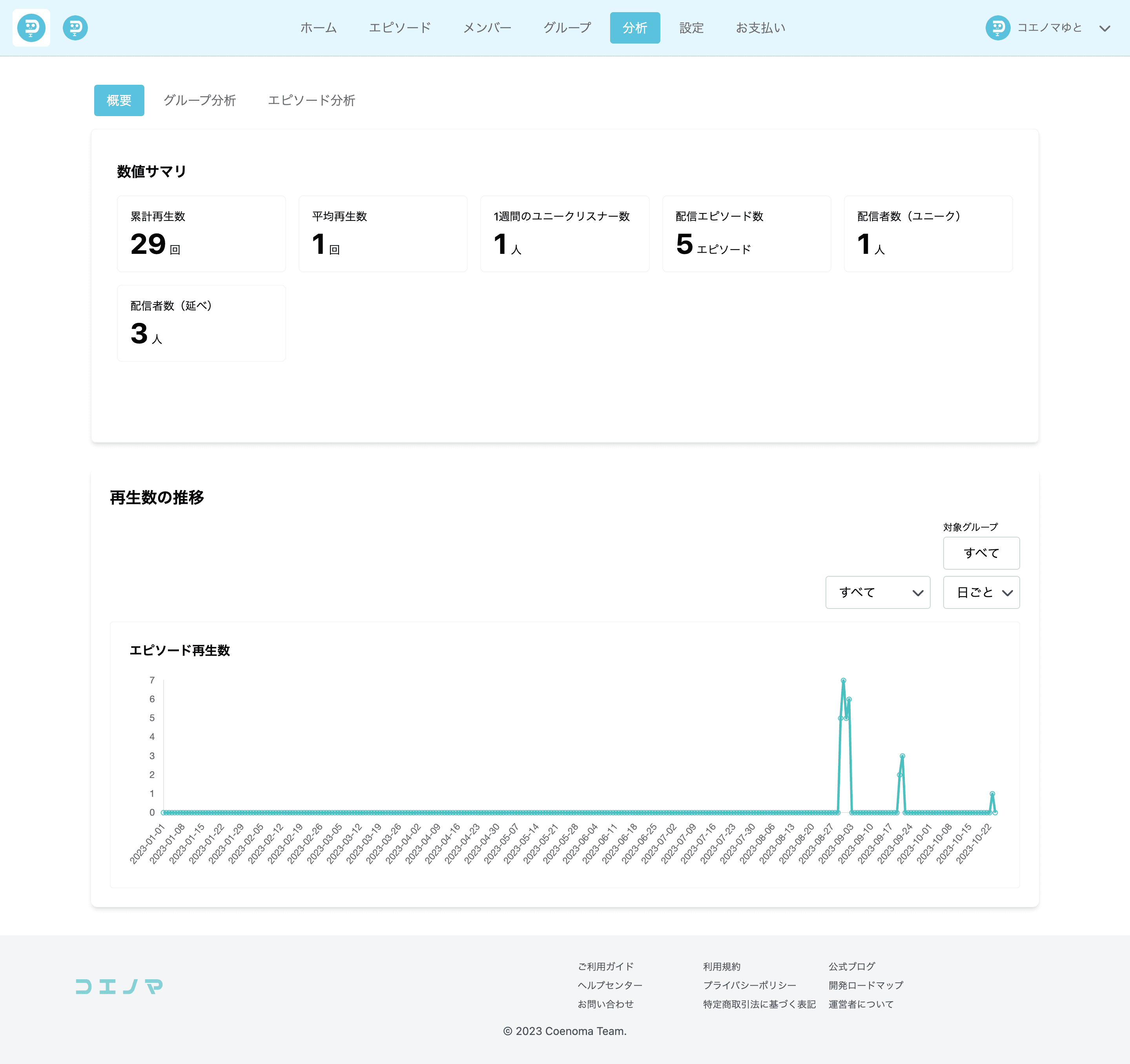The height and width of the screenshot is (1064, 1130).
Task: Click the user avatar icon beside コエノマゆと
Action: point(997,28)
